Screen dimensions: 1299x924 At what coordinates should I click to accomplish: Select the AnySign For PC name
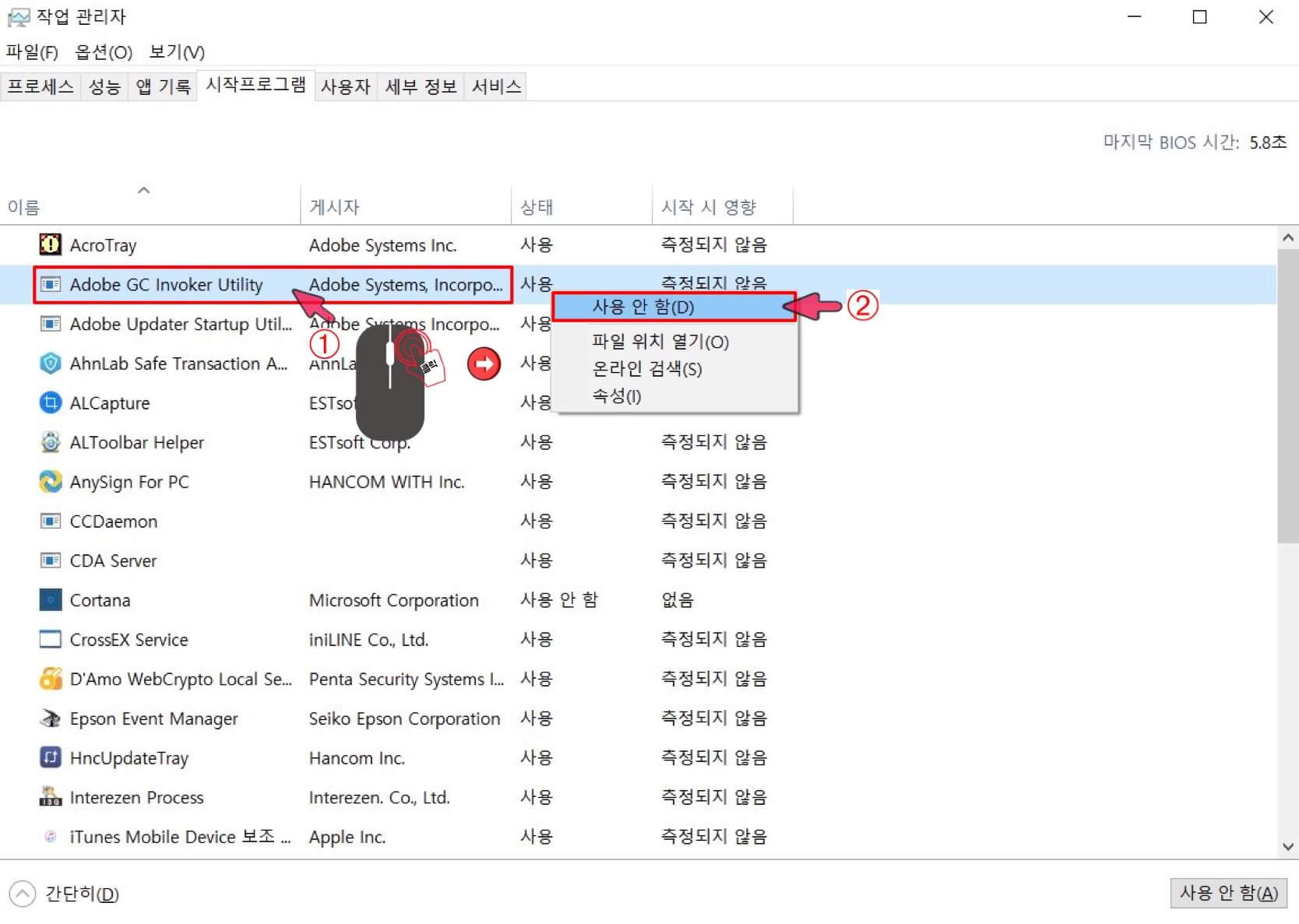click(128, 482)
